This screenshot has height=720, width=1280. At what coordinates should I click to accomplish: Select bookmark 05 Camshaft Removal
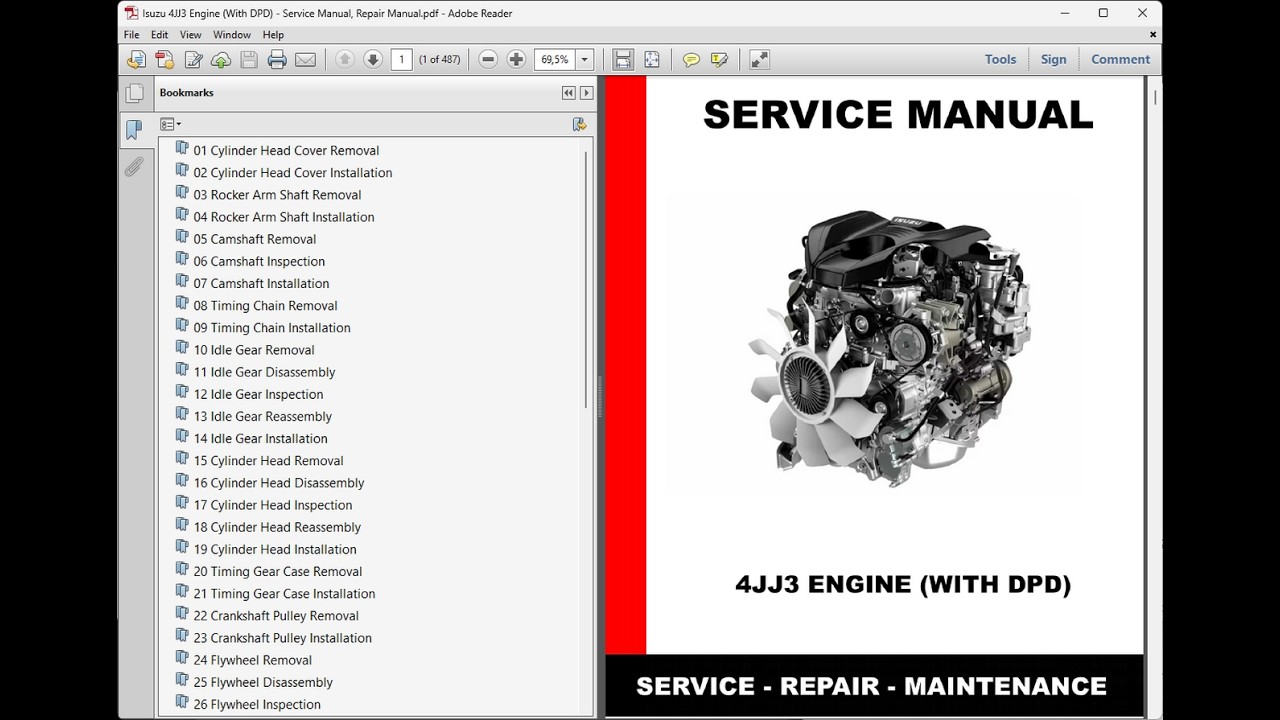254,239
